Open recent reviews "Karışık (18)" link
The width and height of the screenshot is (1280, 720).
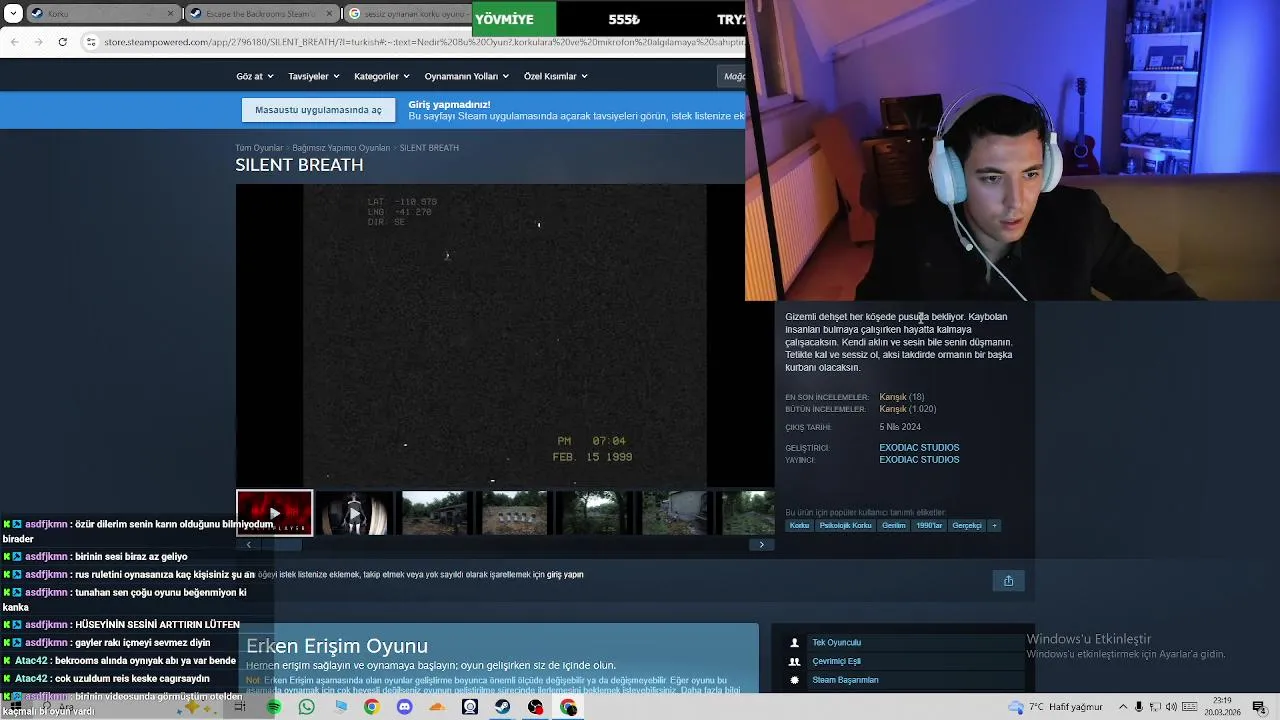tap(901, 397)
